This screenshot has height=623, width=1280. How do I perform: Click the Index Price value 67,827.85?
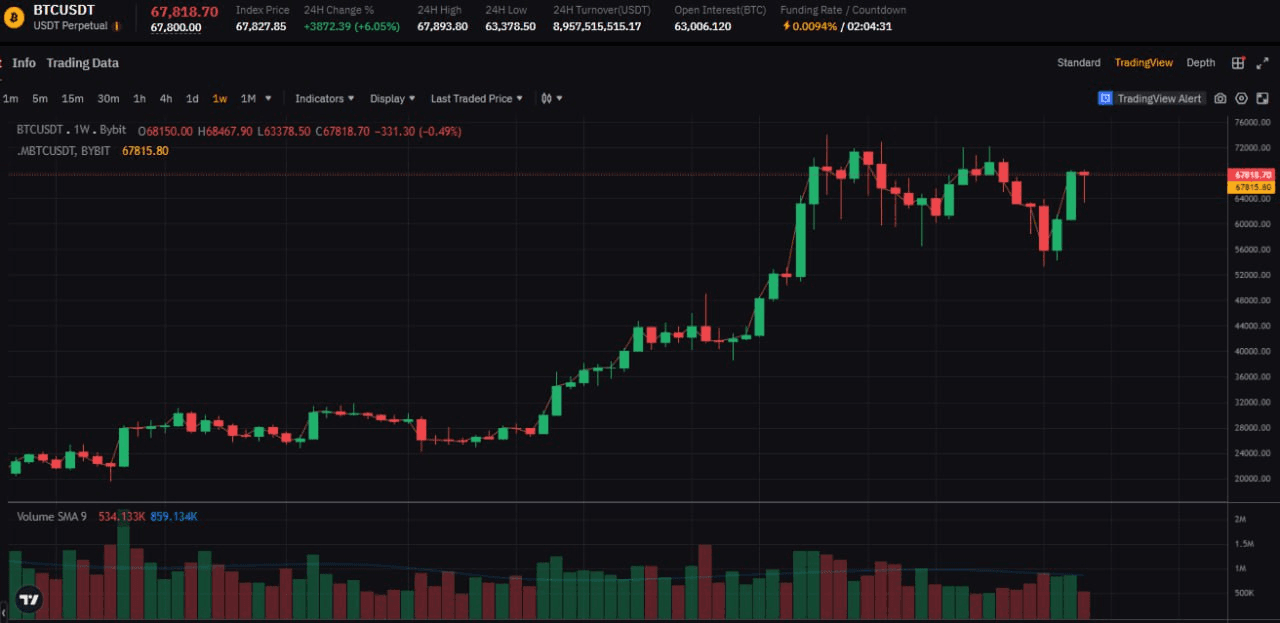(261, 27)
